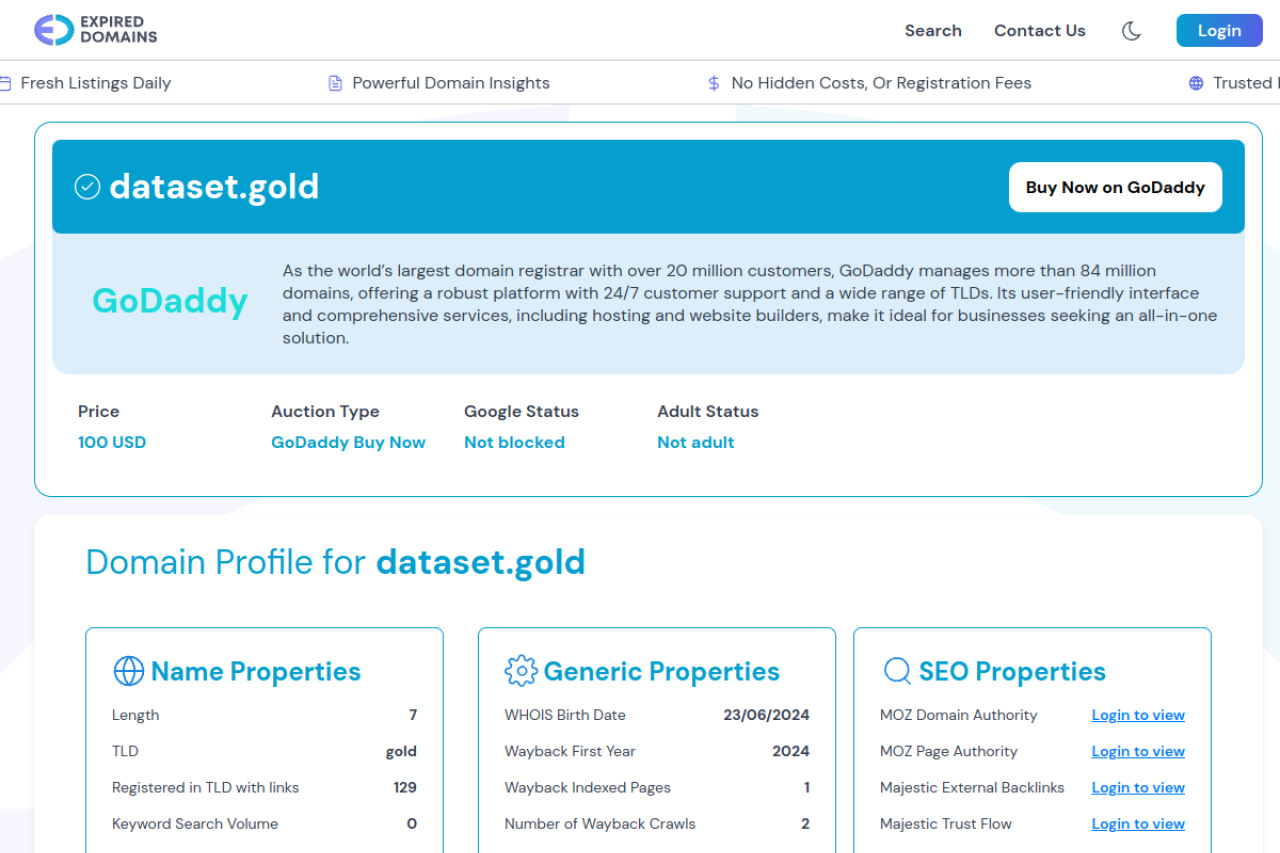Click the Not adult status value
The image size is (1280, 853).
coord(696,442)
